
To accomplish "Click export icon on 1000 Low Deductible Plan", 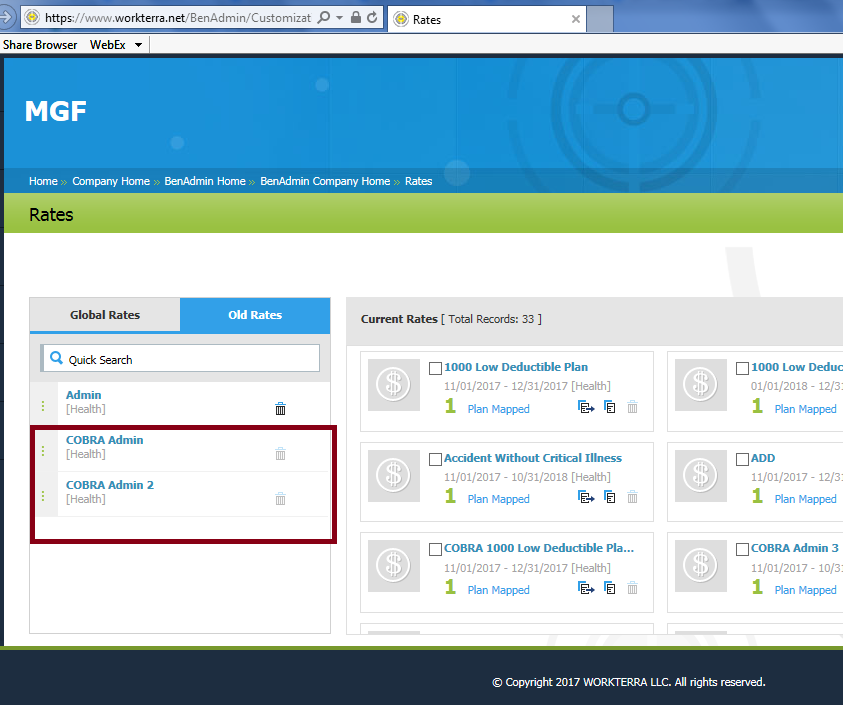I will [586, 407].
